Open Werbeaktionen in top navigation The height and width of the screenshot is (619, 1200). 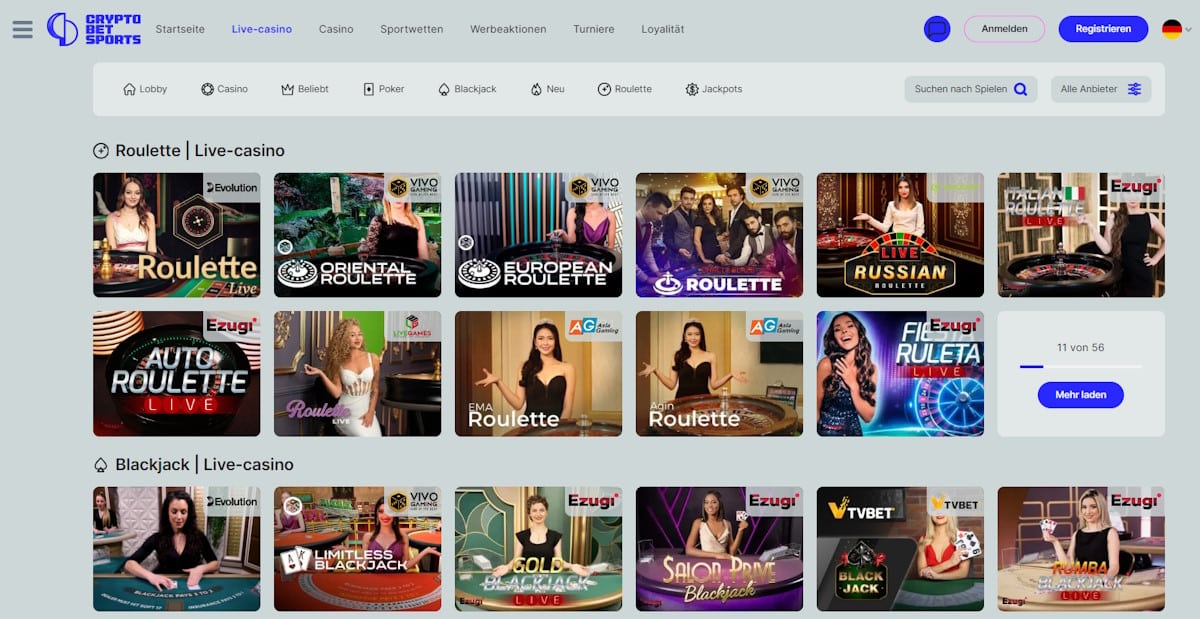tap(508, 29)
